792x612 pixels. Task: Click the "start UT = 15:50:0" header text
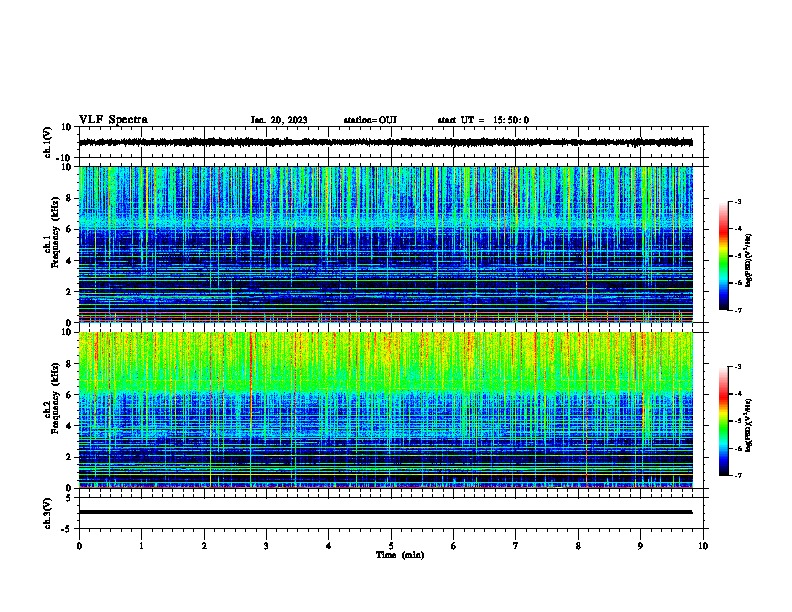point(483,120)
